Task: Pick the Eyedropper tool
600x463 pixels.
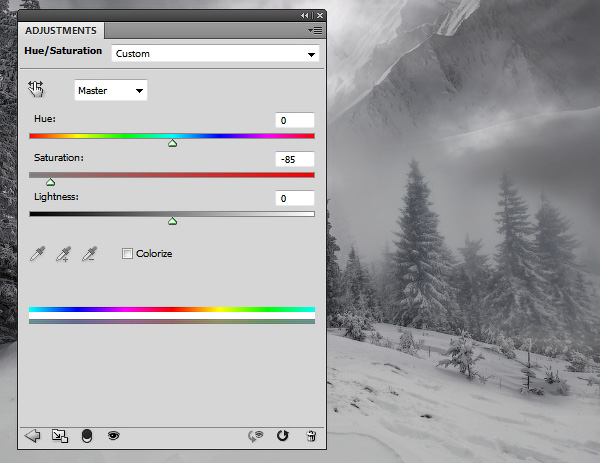Action: (x=38, y=253)
